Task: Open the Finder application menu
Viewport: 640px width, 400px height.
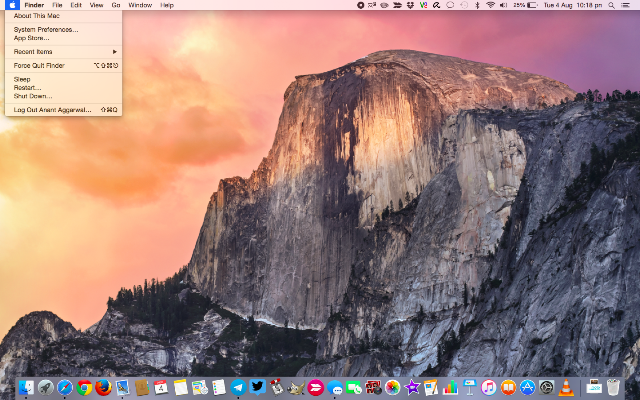Action: pyautogui.click(x=34, y=5)
